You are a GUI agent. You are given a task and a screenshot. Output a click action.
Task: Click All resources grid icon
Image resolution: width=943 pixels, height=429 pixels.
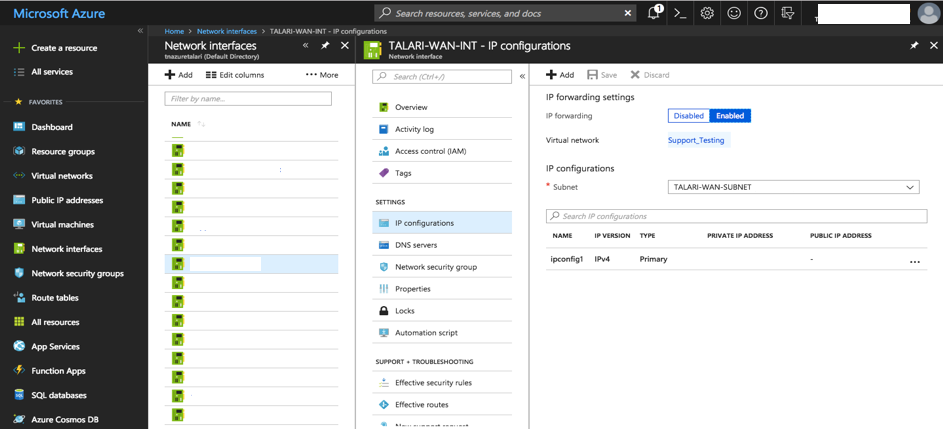click(x=19, y=322)
